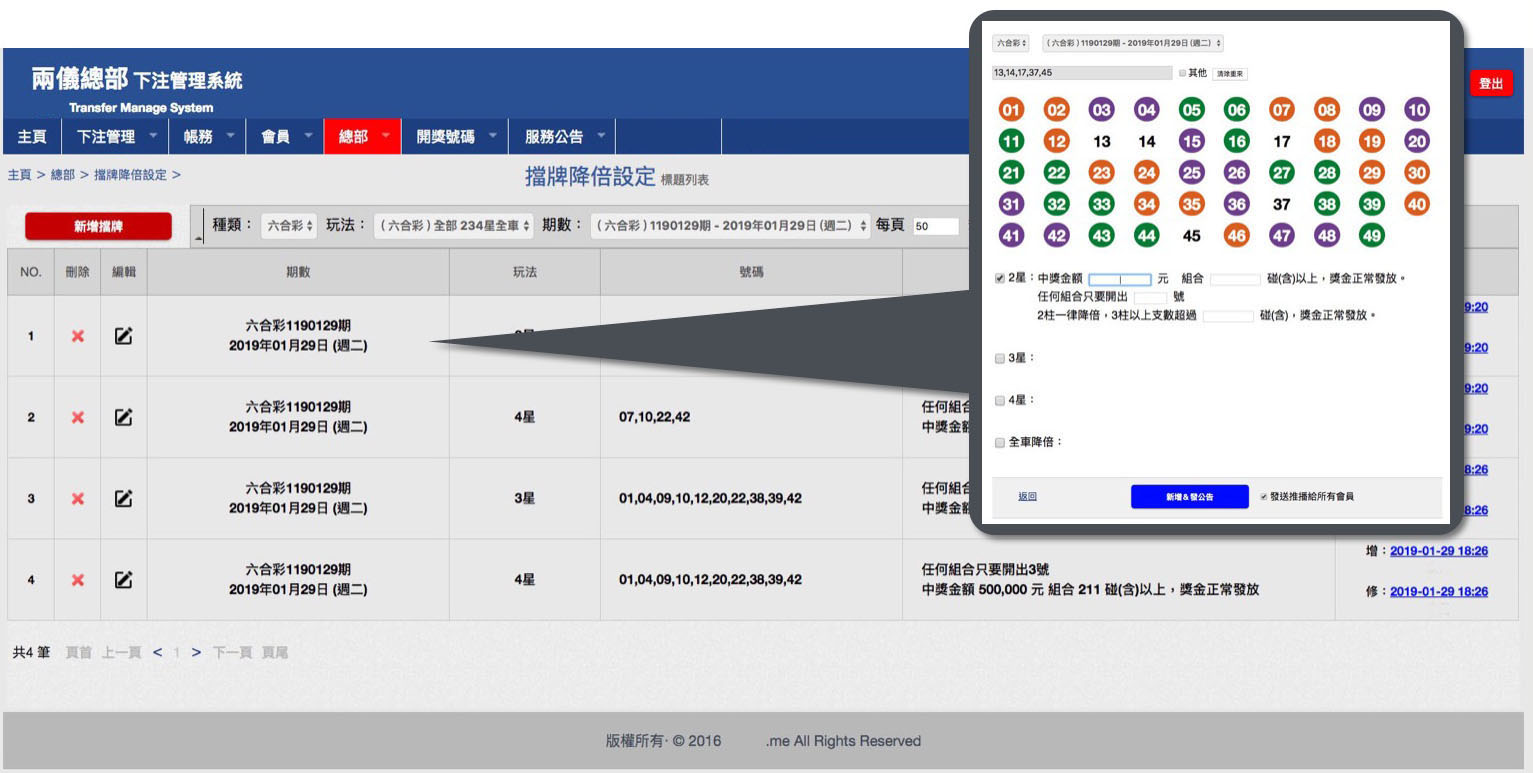Click the 中獎金額 input field
The height and width of the screenshot is (773, 1533).
pyautogui.click(x=1119, y=280)
